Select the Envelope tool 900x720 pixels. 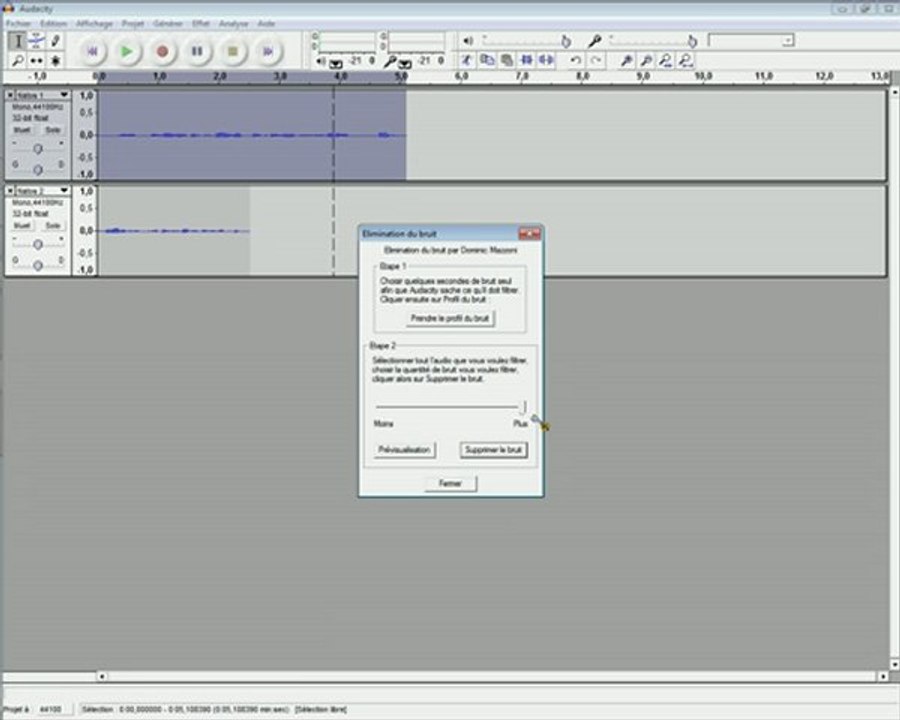point(37,41)
